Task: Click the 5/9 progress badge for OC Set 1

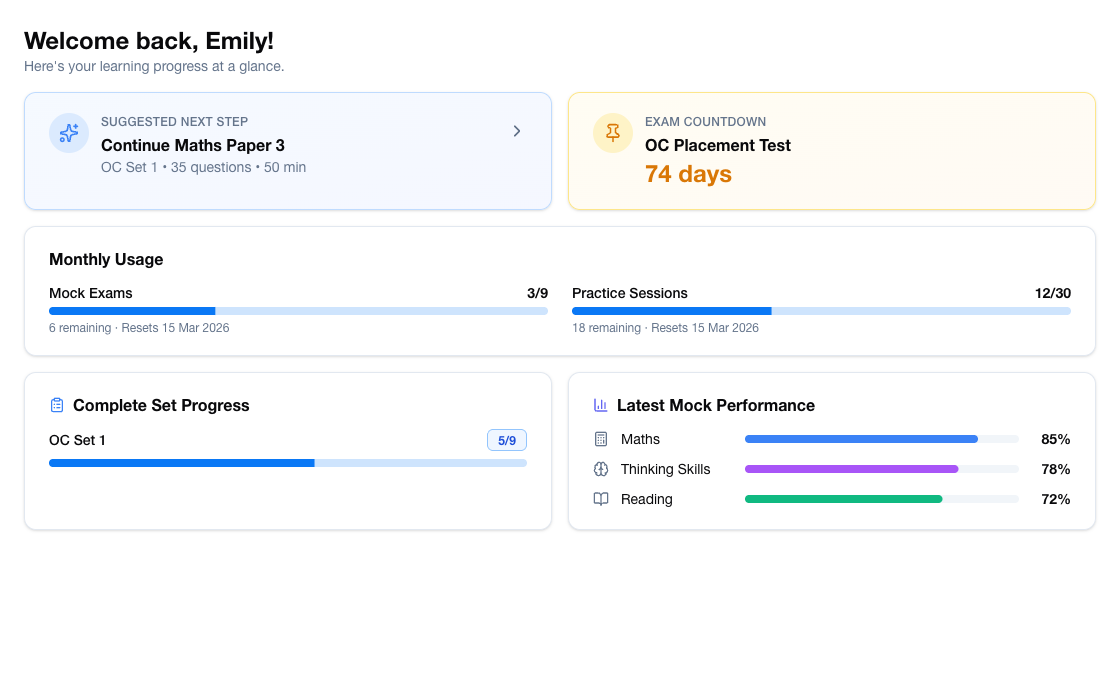Action: coord(506,440)
